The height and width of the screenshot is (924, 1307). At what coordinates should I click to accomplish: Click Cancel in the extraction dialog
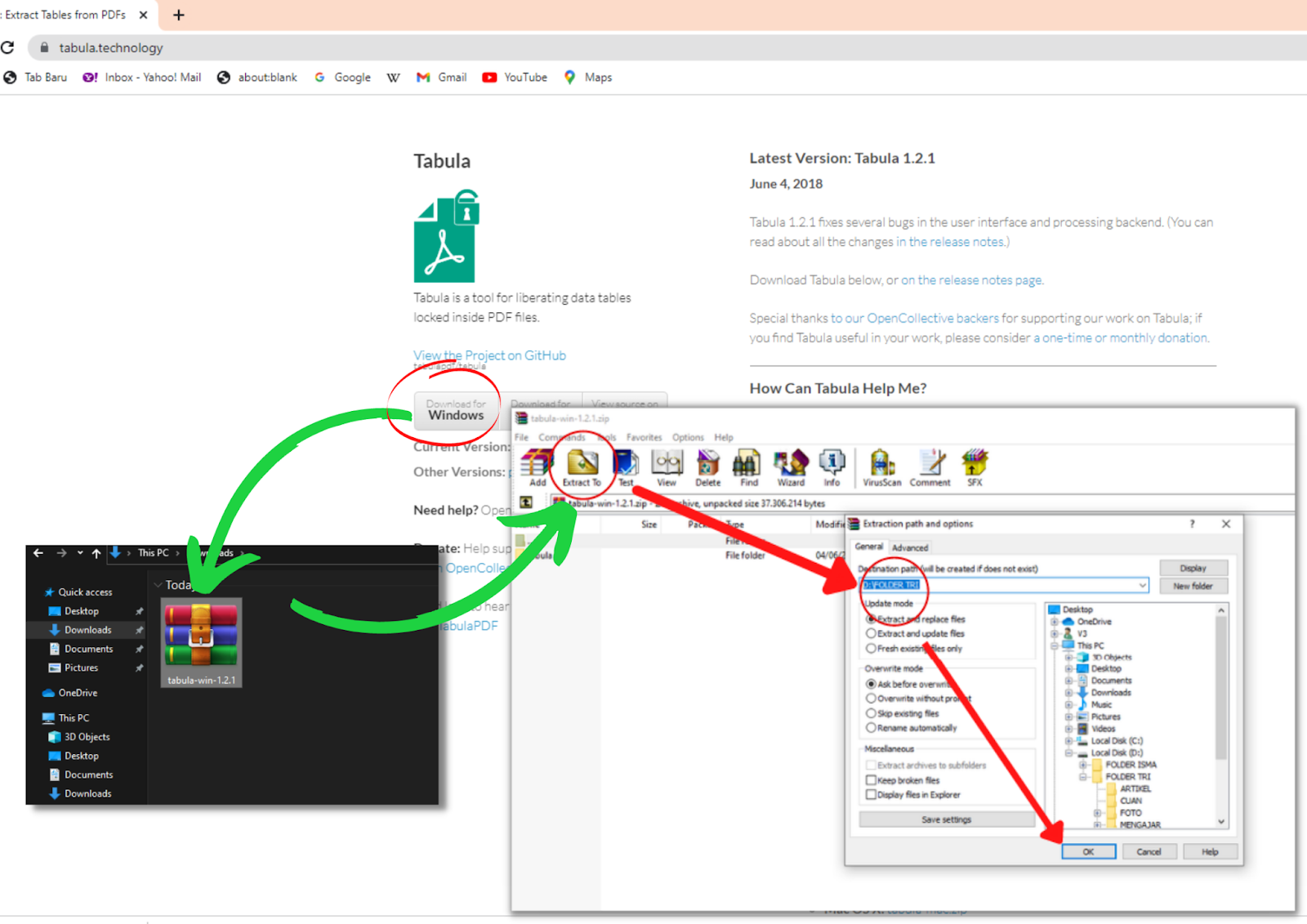(x=1149, y=851)
